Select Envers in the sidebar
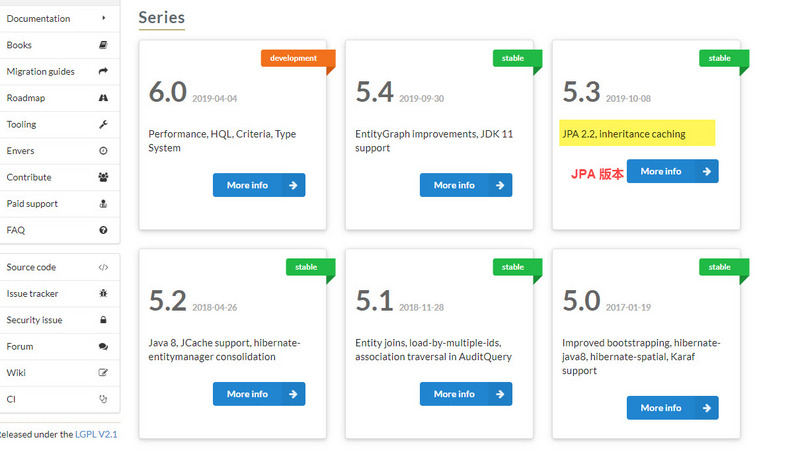This screenshot has width=800, height=458. point(60,151)
